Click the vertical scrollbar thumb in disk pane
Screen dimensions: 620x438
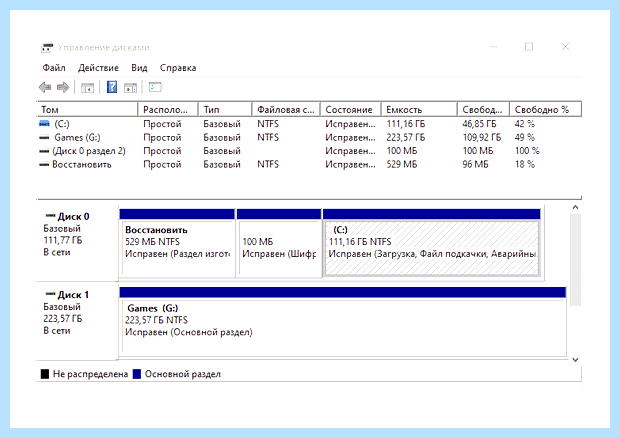pyautogui.click(x=575, y=260)
